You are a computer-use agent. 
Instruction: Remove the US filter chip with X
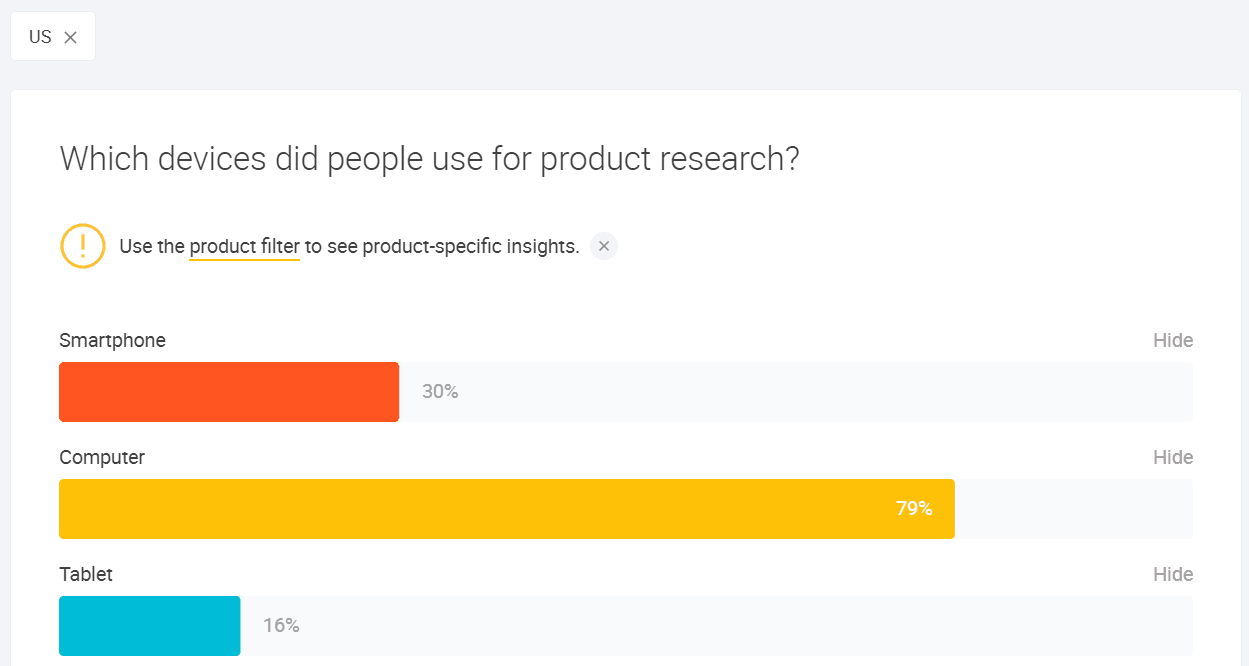tap(70, 37)
